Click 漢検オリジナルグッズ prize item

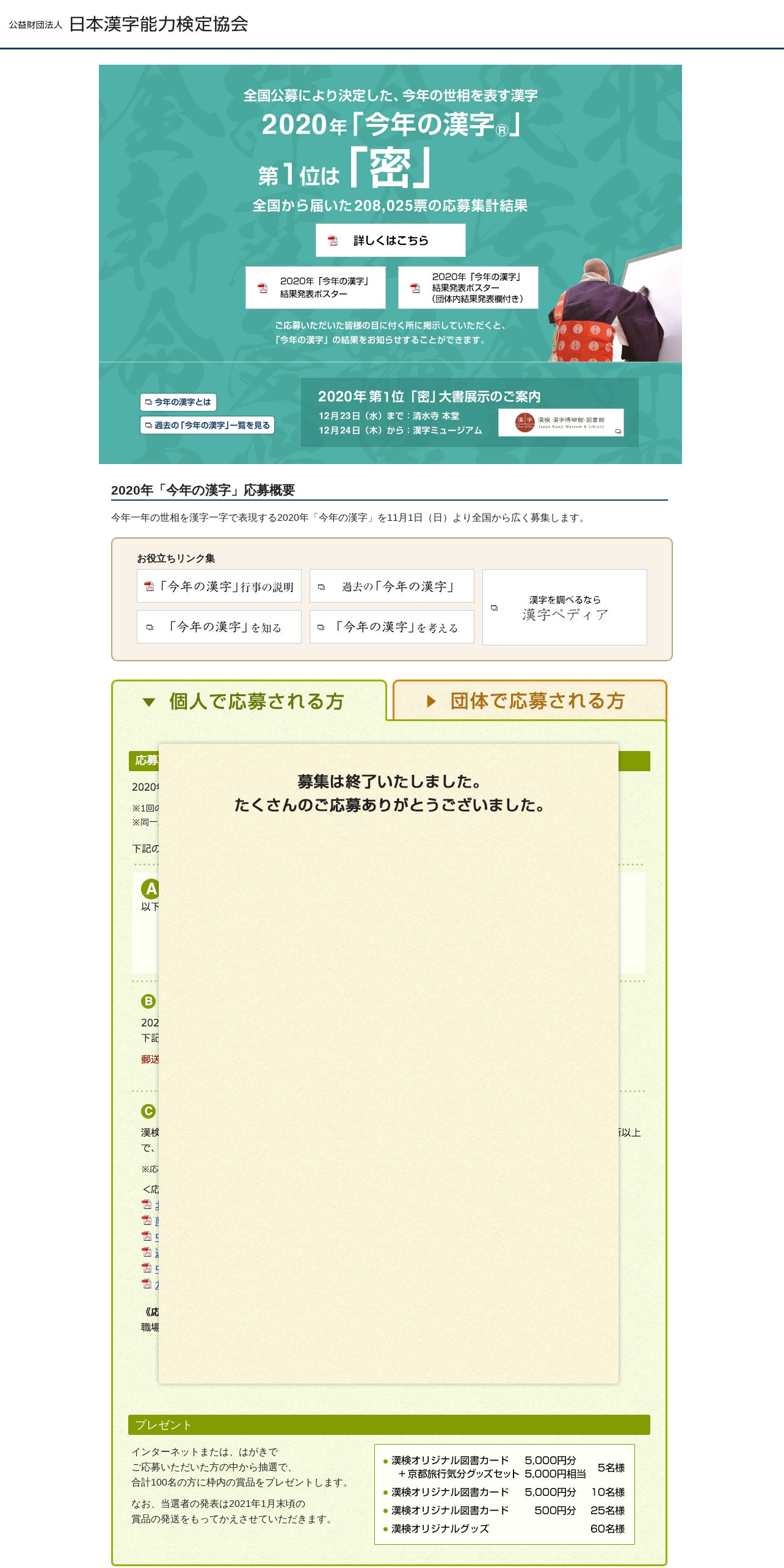click(440, 1528)
